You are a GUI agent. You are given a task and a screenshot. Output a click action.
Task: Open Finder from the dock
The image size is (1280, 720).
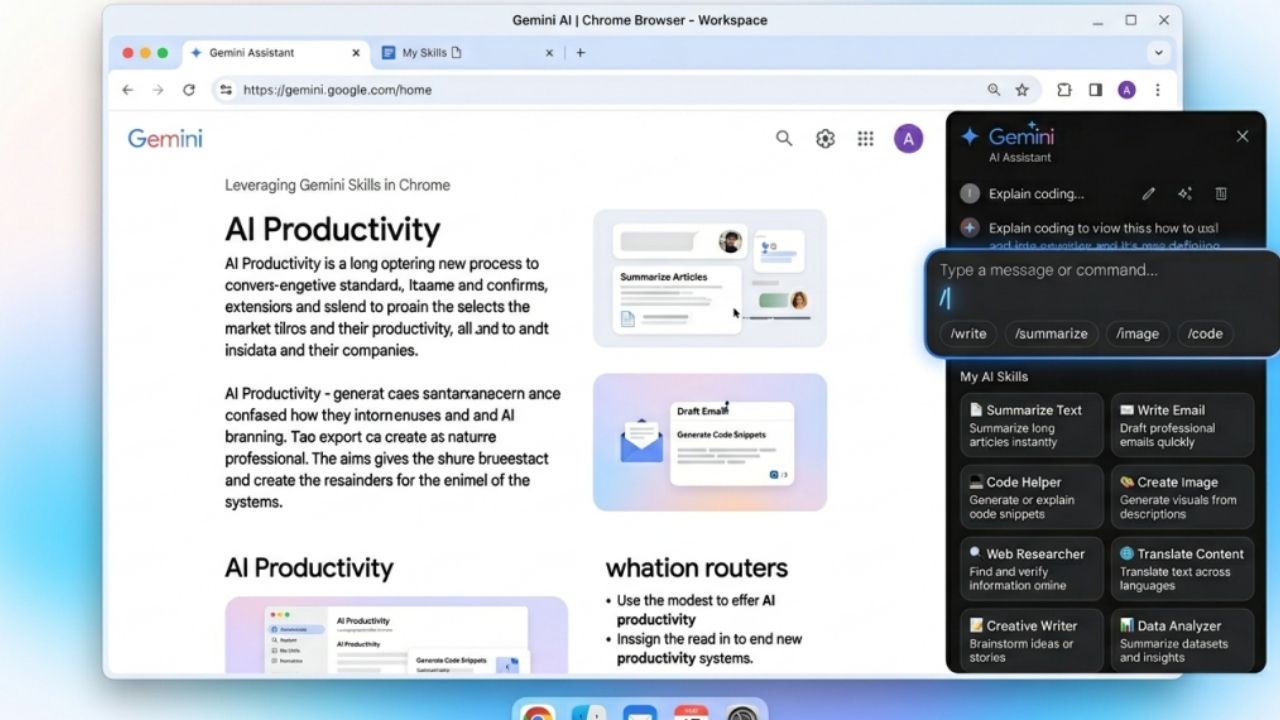(x=589, y=713)
